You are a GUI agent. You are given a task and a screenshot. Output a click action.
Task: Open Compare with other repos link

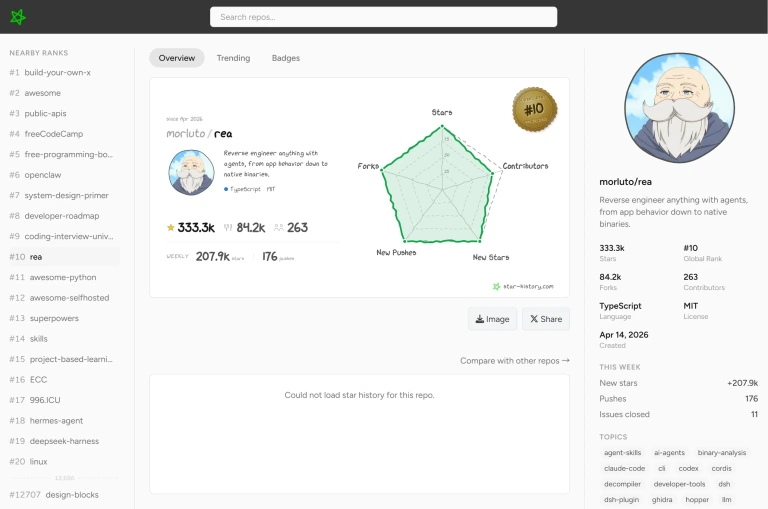click(515, 361)
